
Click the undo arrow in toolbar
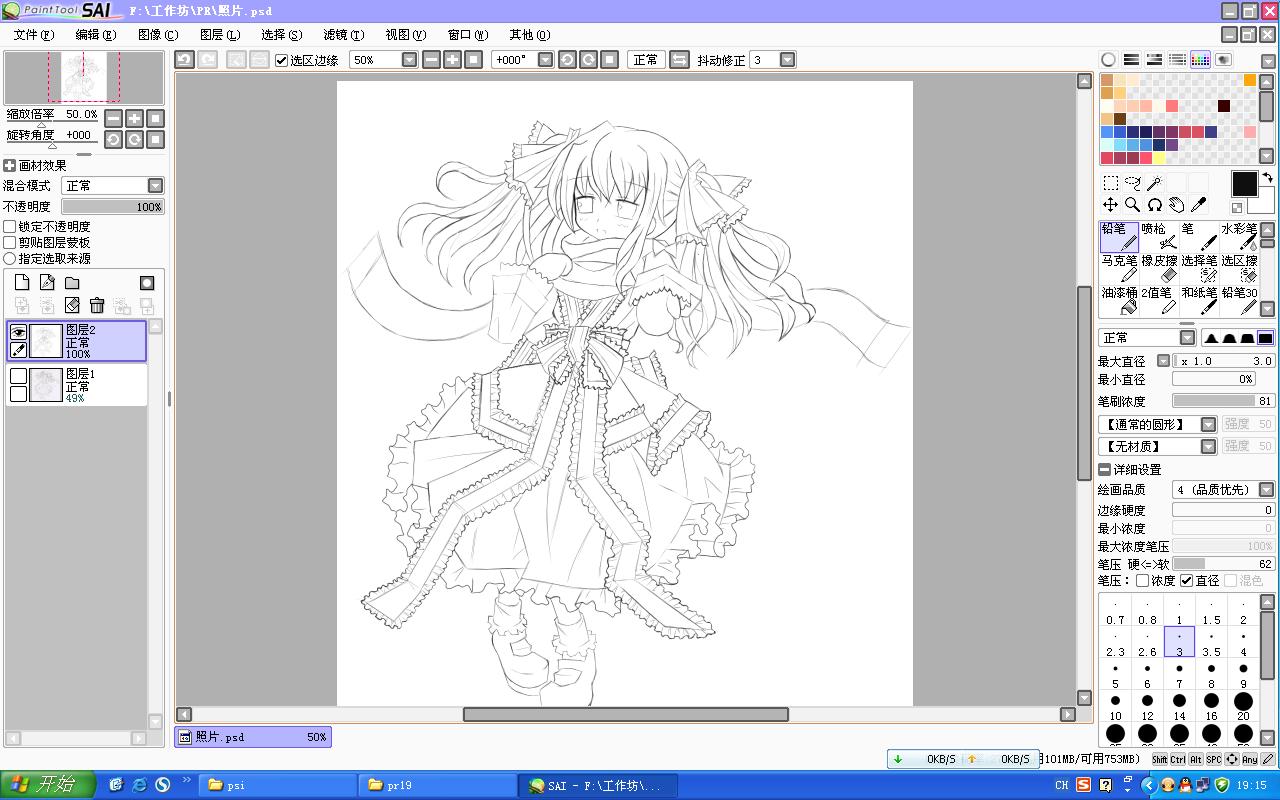coord(184,60)
